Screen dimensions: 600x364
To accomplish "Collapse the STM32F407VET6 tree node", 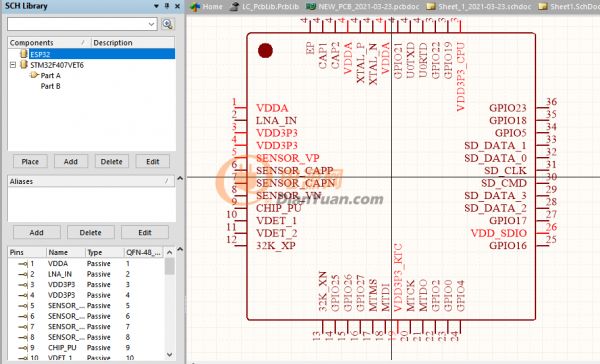I will point(13,65).
